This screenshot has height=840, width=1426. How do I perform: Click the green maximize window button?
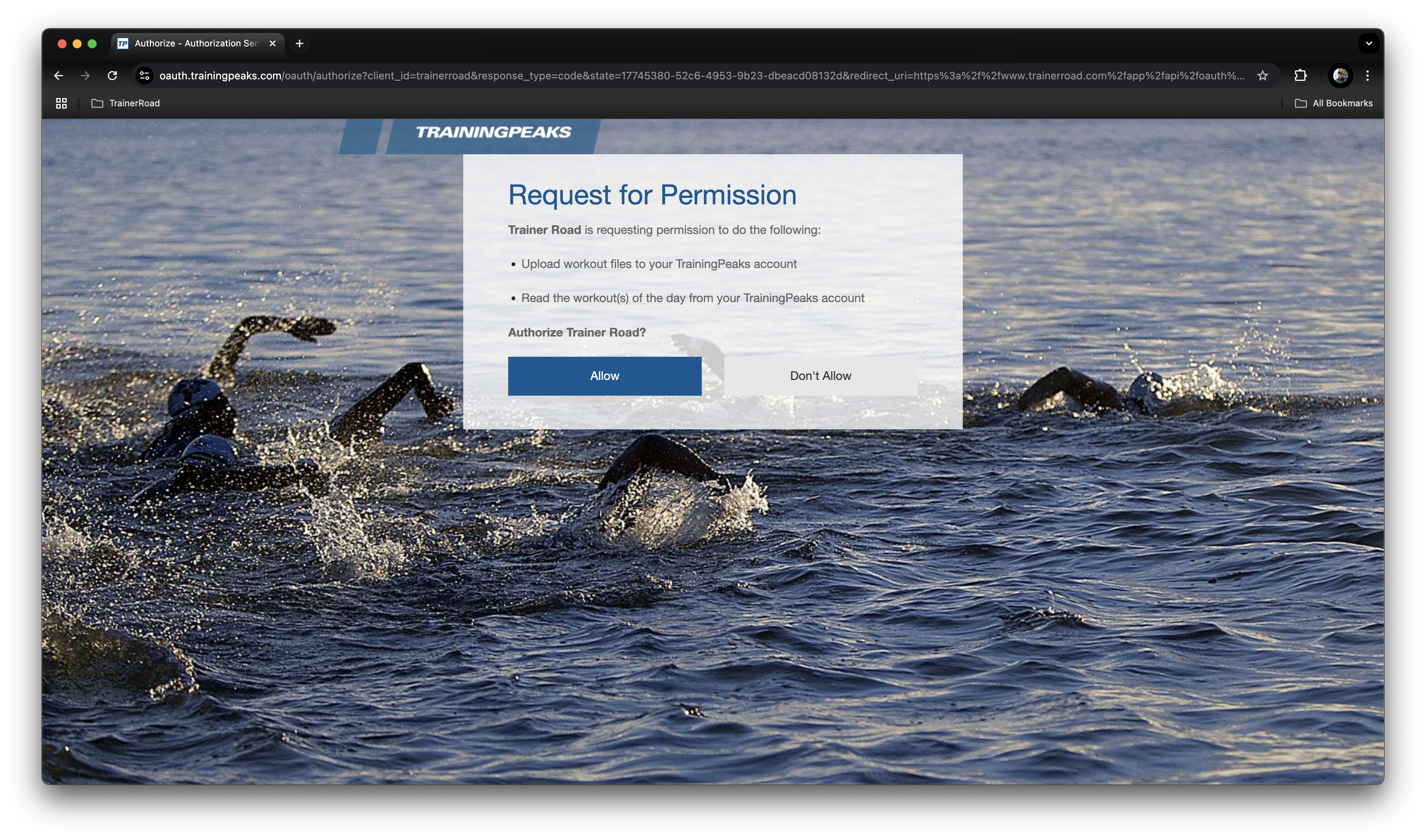tap(92, 43)
